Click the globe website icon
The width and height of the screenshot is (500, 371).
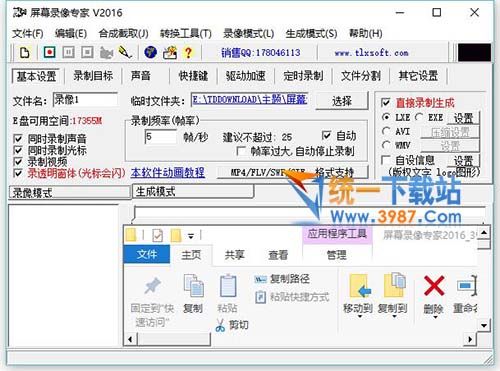coord(150,53)
